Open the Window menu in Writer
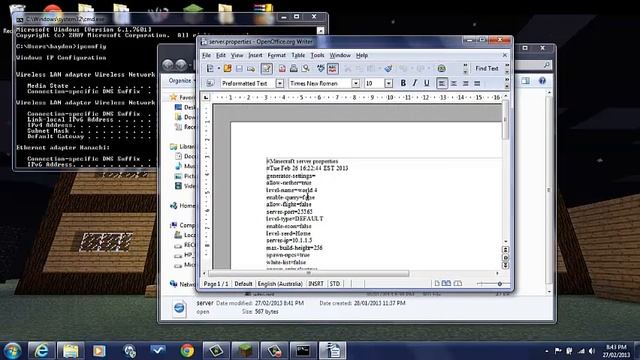640x360 pixels. click(340, 55)
